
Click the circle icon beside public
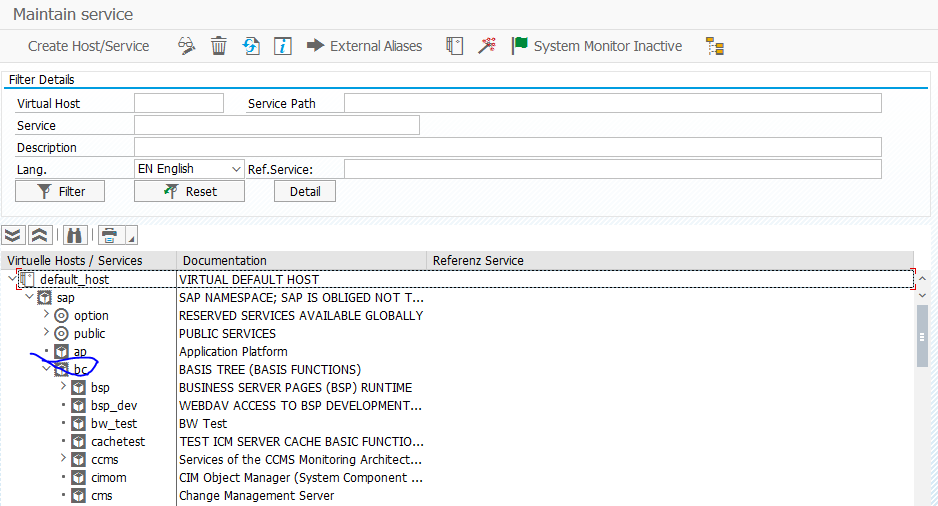(62, 333)
